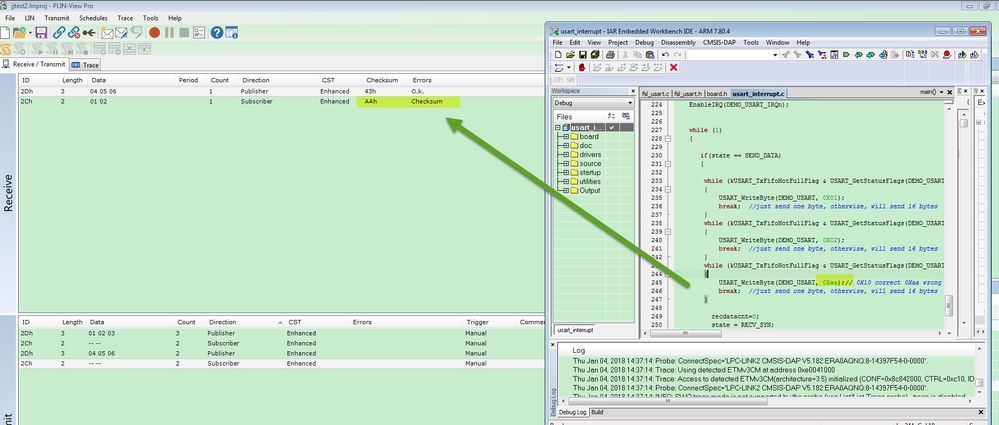Expand the startup folder in Workspace
The width and height of the screenshot is (999, 425).
coord(566,172)
